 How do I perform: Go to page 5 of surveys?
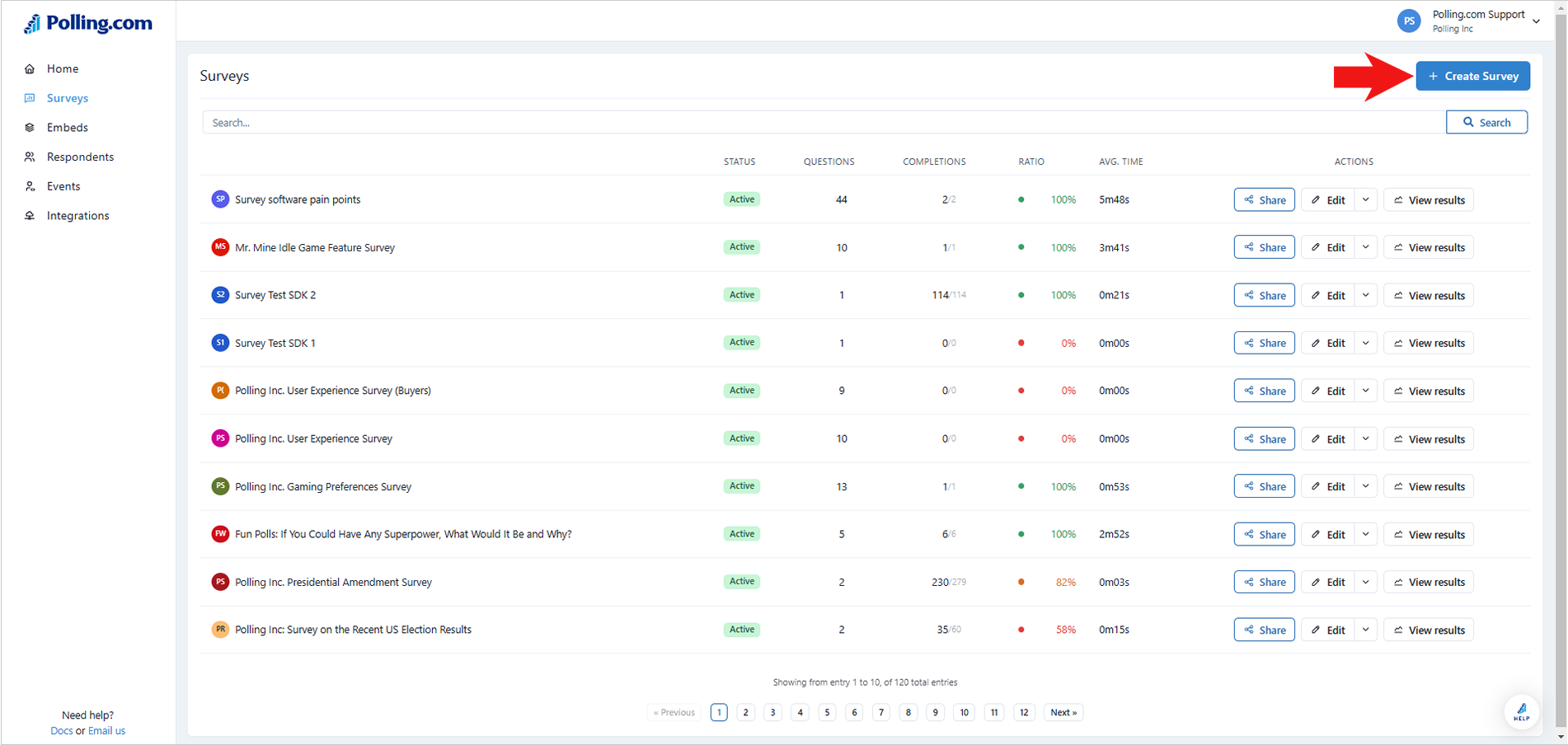coord(827,712)
